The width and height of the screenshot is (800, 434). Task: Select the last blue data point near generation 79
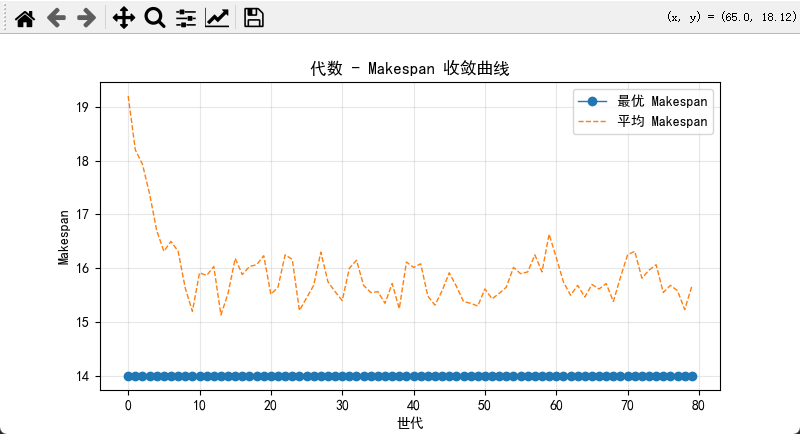(x=691, y=376)
